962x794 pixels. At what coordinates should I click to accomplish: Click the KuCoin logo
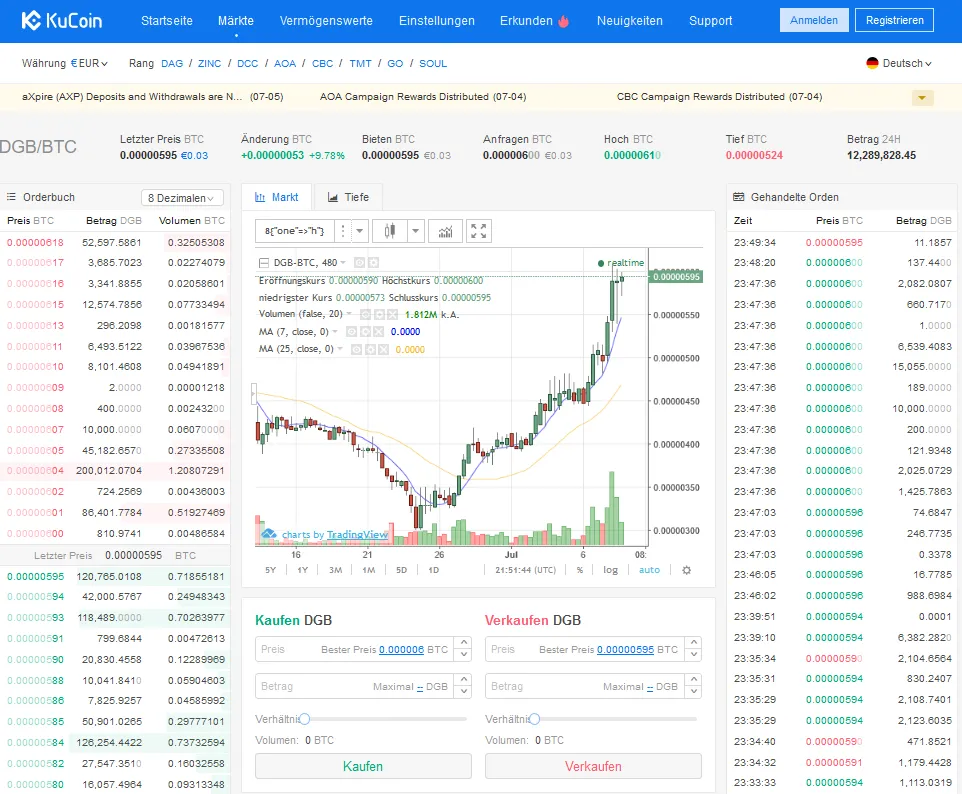(x=62, y=20)
